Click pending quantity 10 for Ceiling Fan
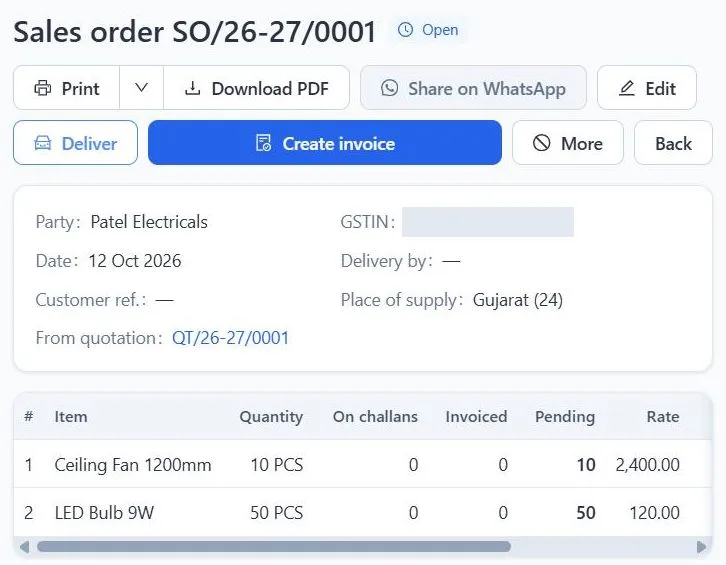Viewport: 726px width, 565px height. point(586,465)
